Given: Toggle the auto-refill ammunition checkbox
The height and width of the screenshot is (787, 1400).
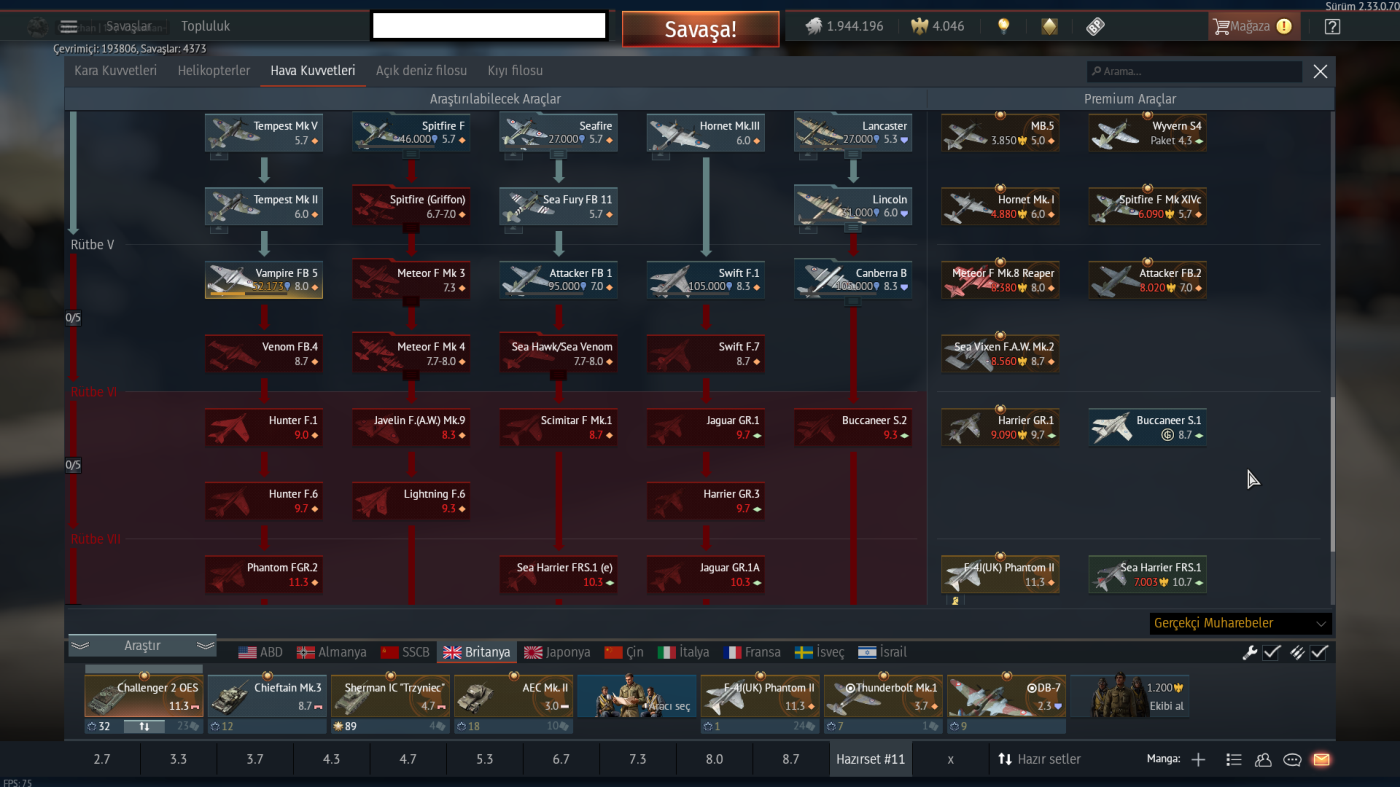Looking at the screenshot, I should coord(1320,652).
